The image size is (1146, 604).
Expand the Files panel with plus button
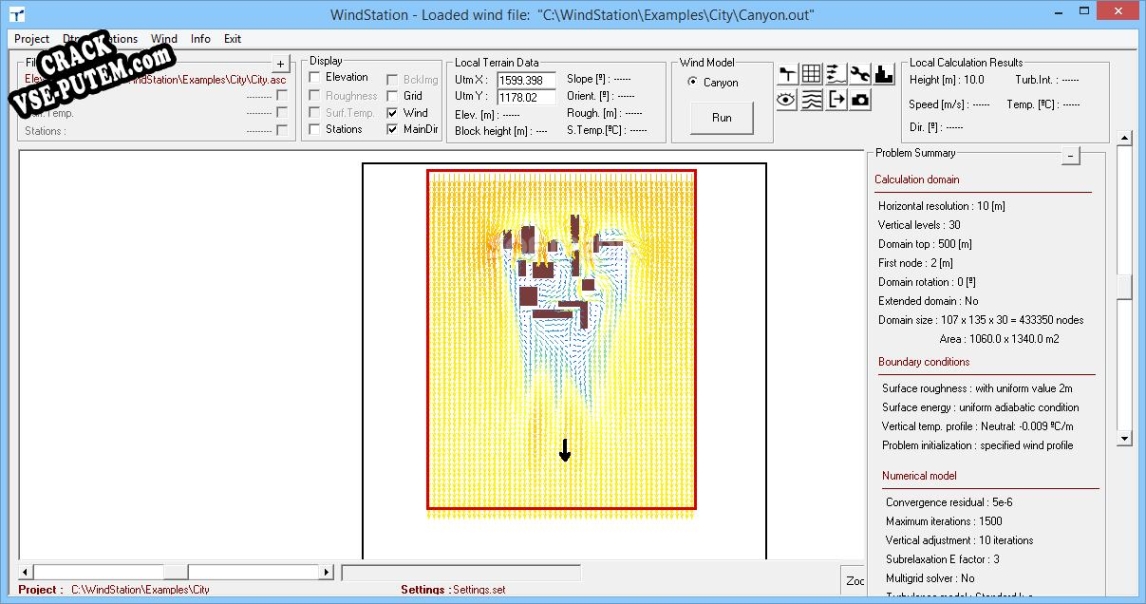click(280, 63)
